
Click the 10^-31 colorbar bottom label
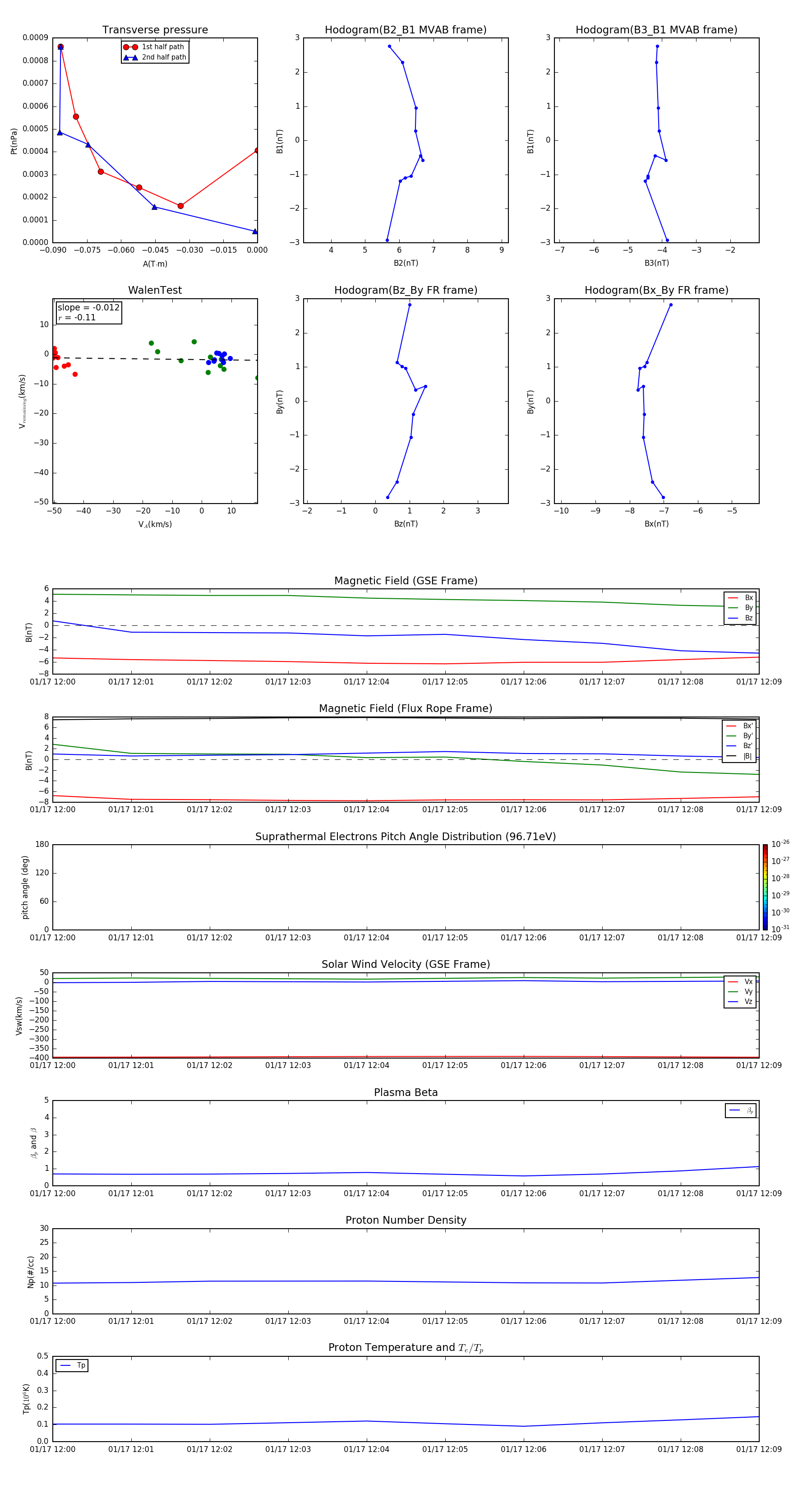pos(780,929)
